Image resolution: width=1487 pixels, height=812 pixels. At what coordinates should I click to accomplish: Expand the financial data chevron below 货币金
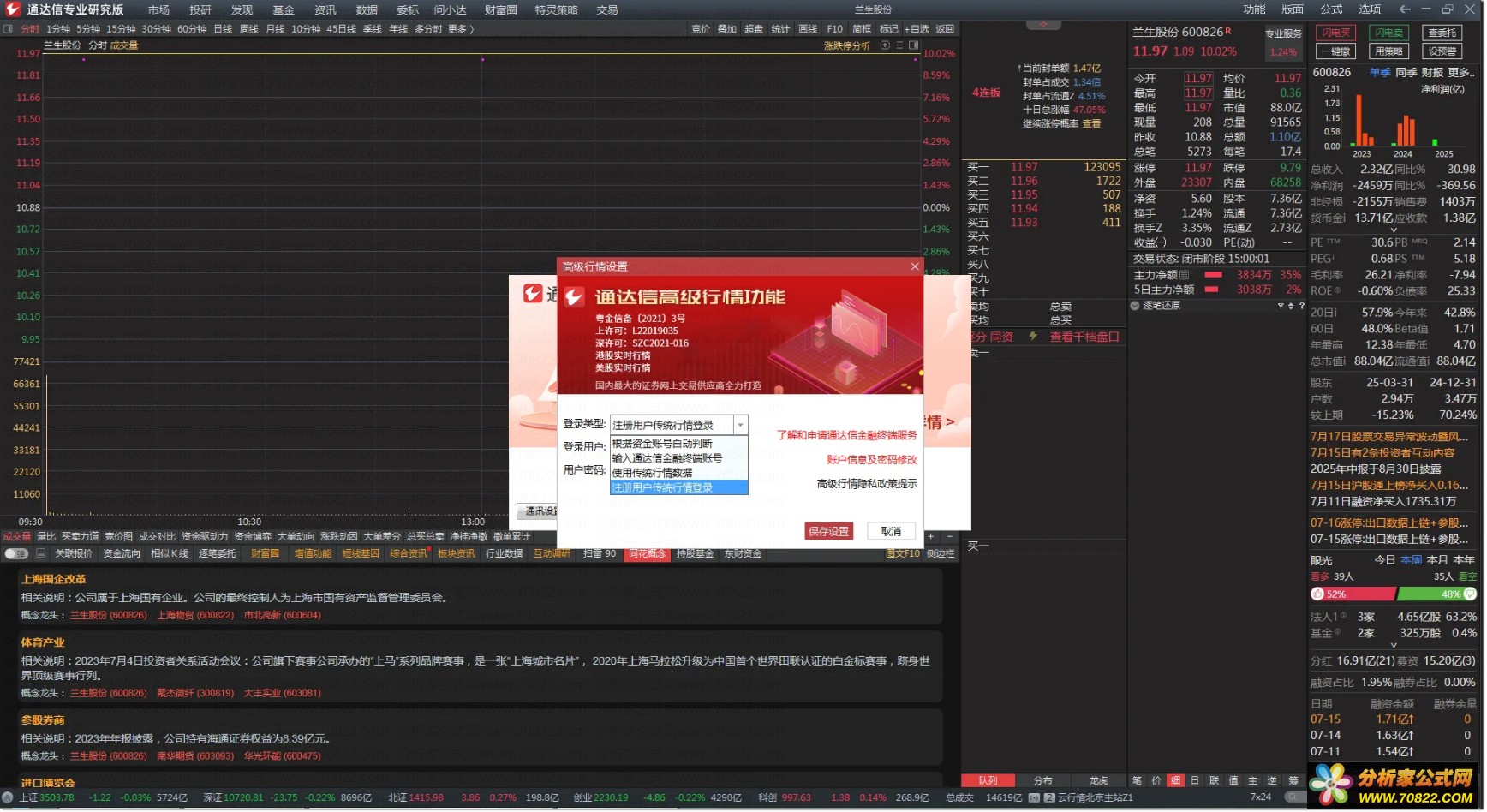point(1394,230)
